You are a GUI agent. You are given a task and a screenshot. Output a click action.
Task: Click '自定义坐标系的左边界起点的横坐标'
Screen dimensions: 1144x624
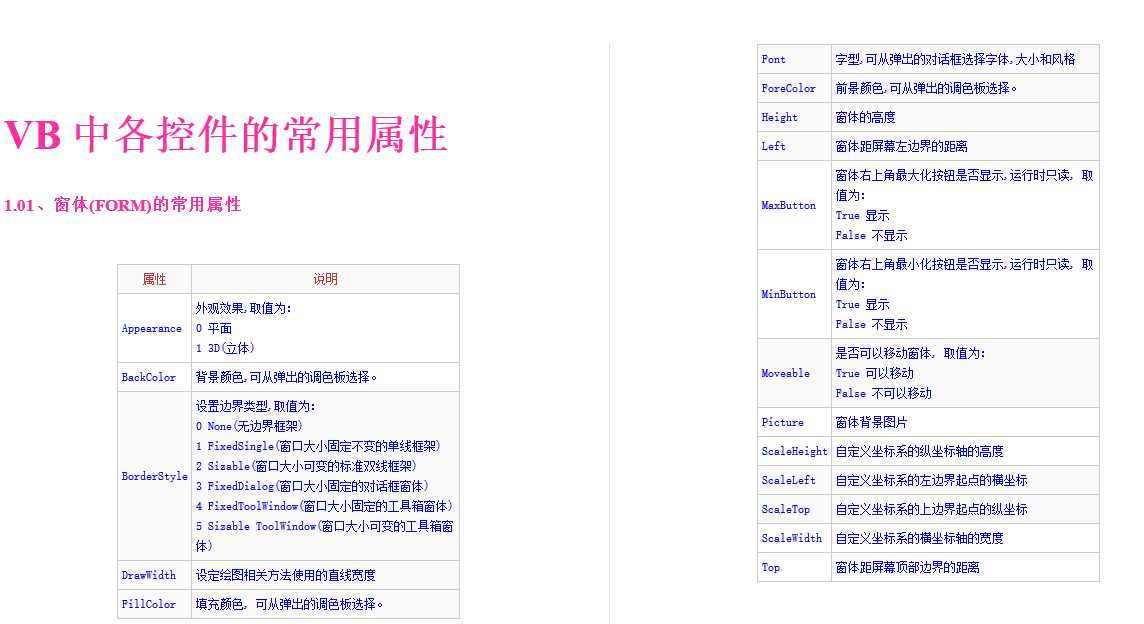click(x=932, y=480)
